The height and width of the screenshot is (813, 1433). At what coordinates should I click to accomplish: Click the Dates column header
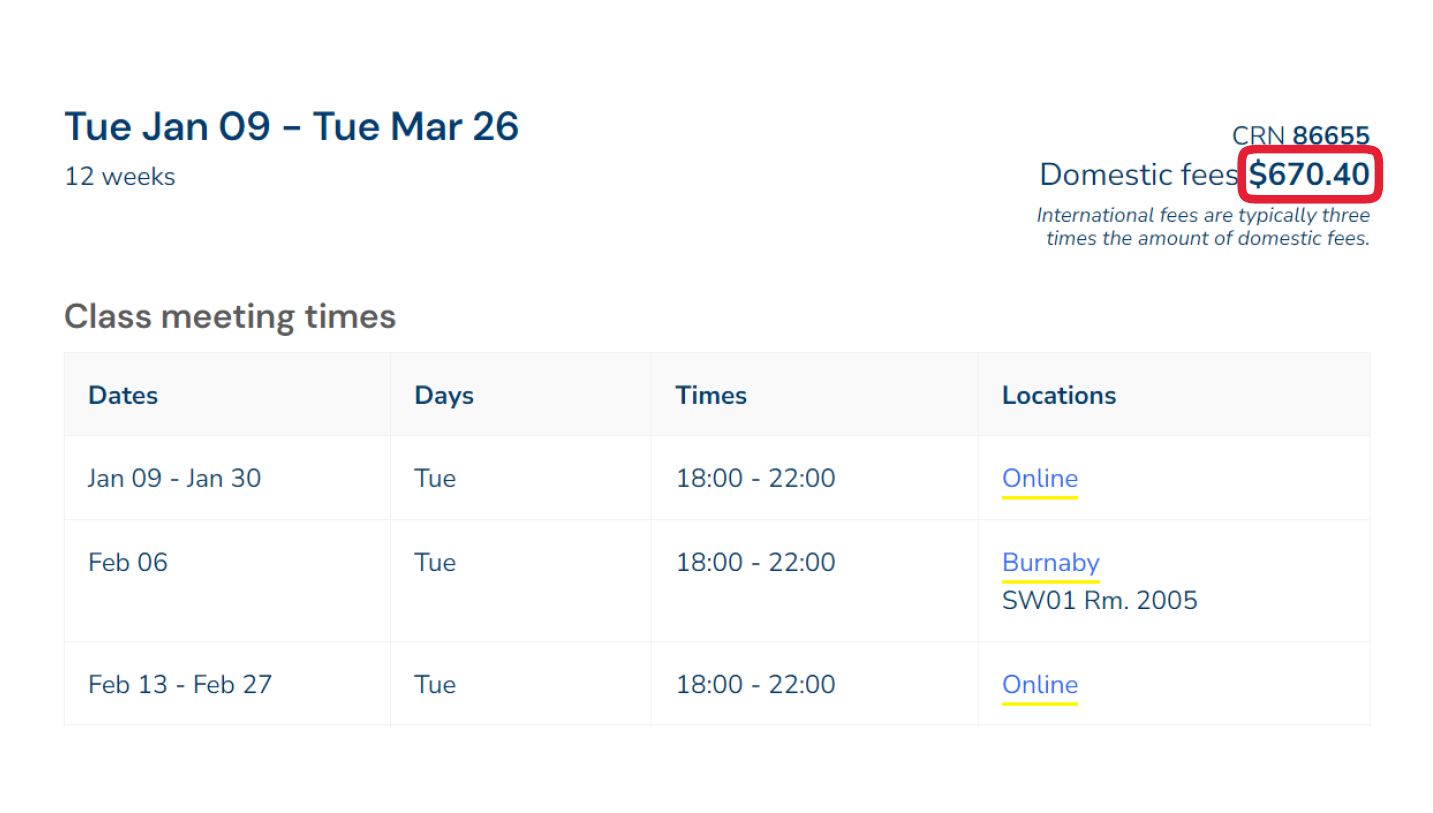[x=123, y=395]
